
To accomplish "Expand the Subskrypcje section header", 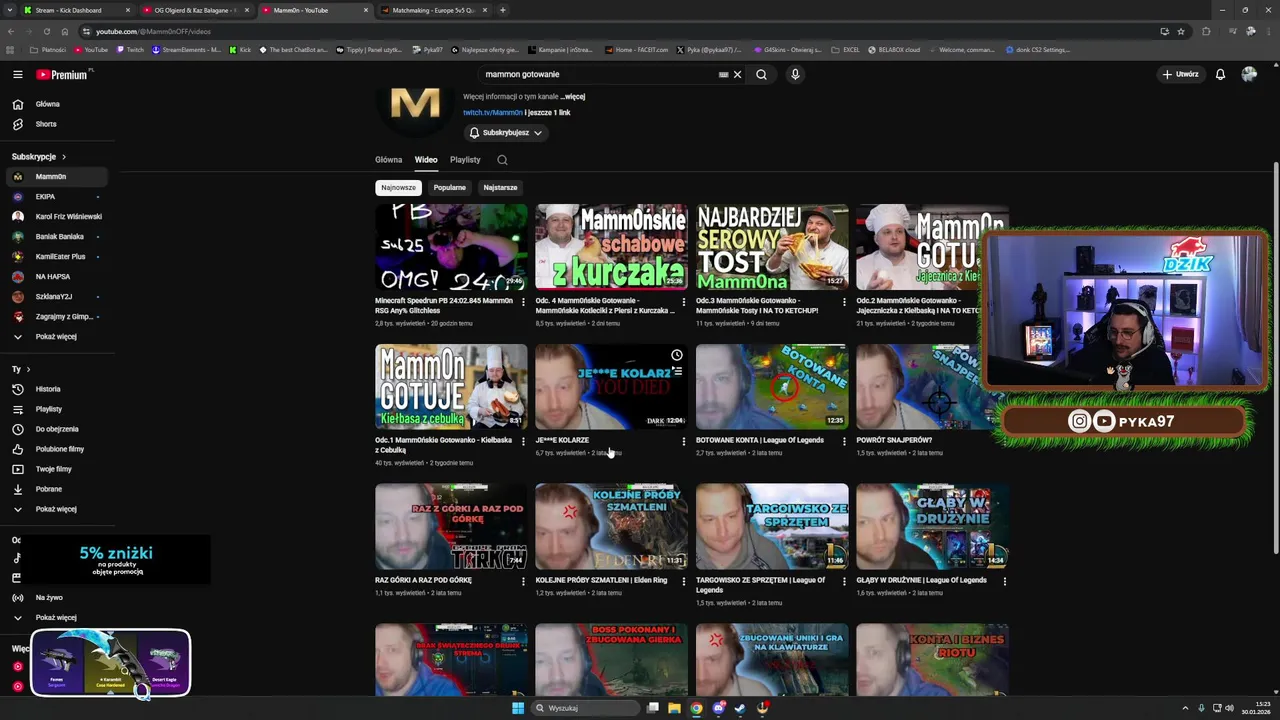I will (x=39, y=157).
